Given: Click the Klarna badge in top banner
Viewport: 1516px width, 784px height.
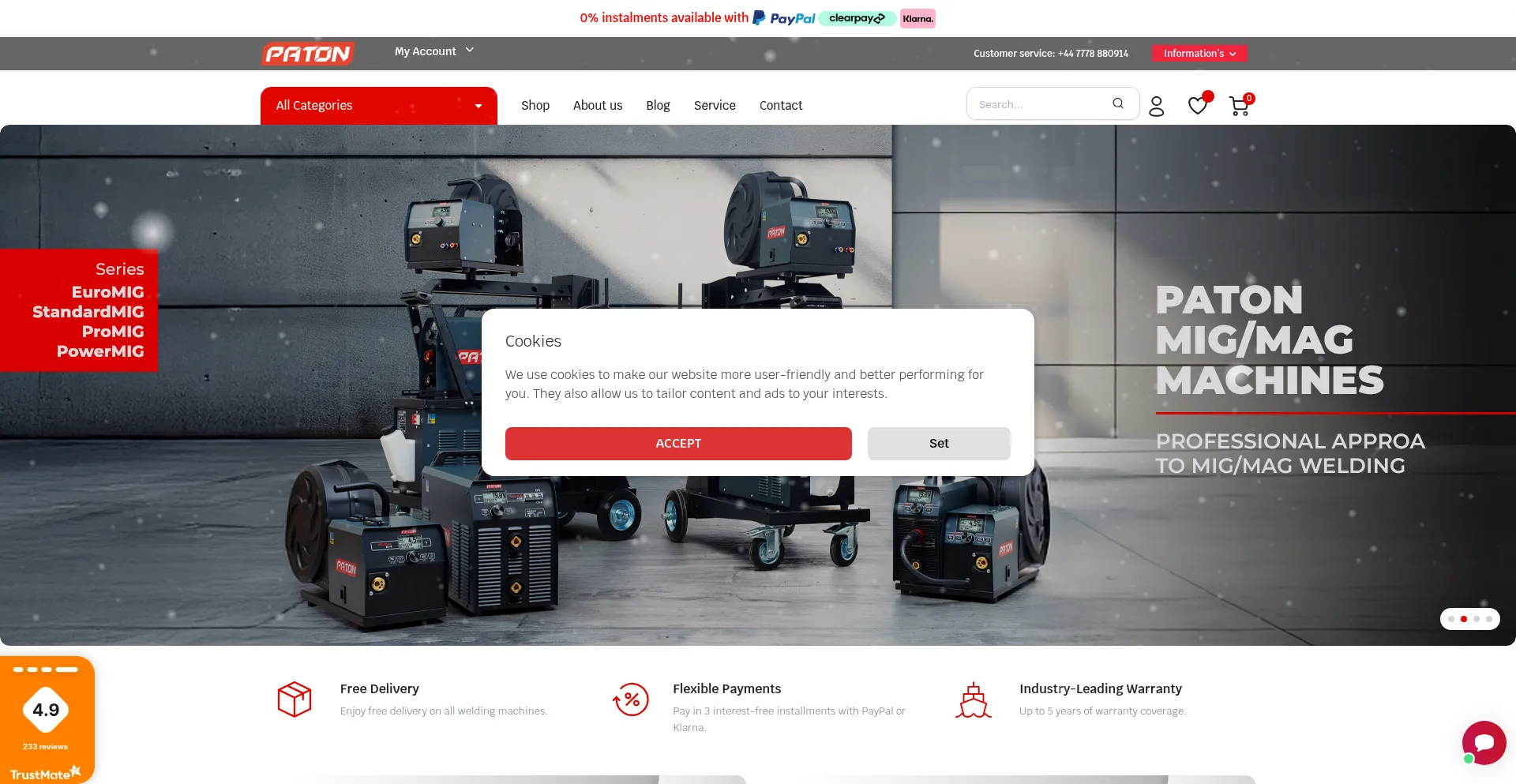Looking at the screenshot, I should (917, 18).
